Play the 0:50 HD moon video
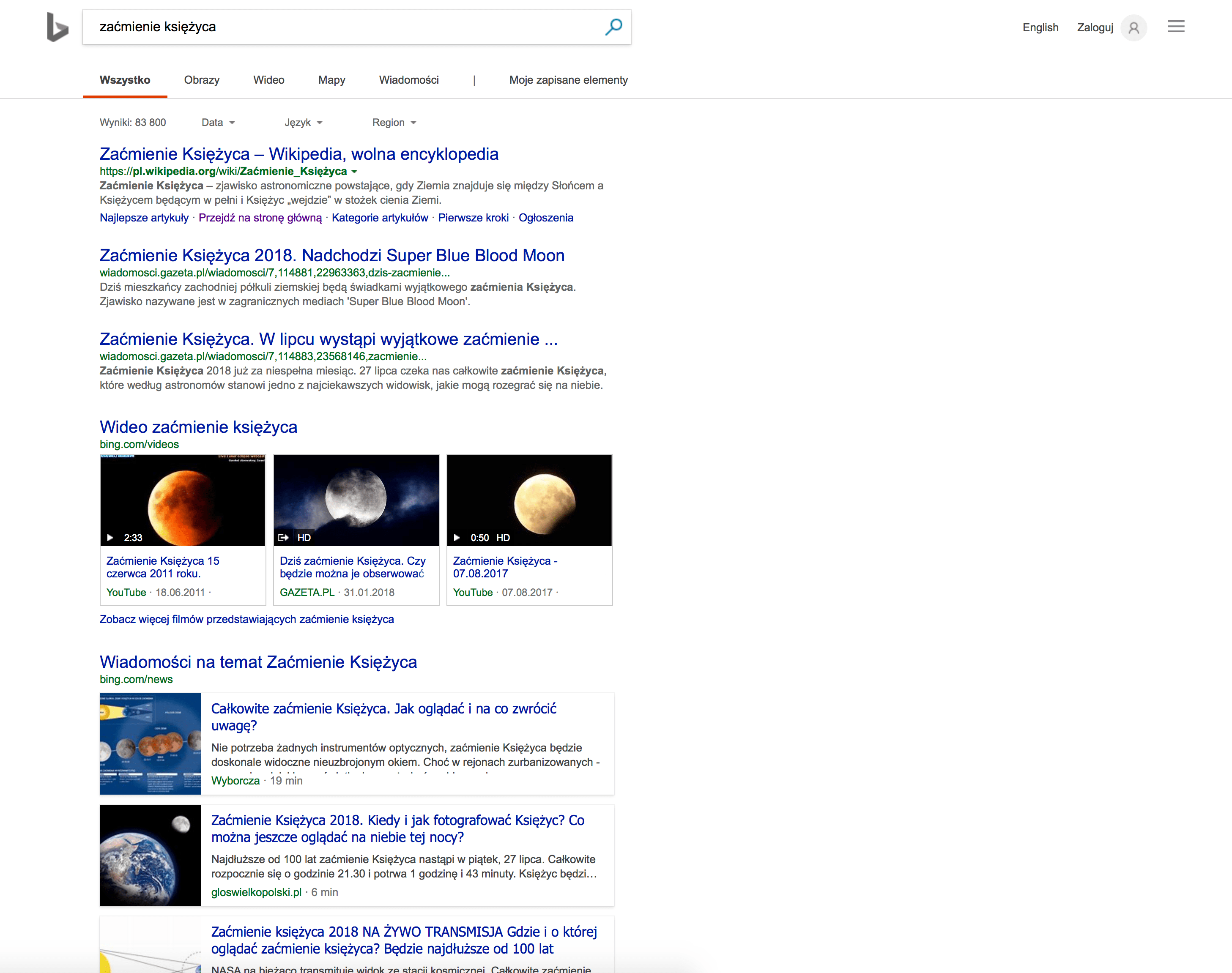Image resolution: width=1232 pixels, height=973 pixels. (x=529, y=500)
